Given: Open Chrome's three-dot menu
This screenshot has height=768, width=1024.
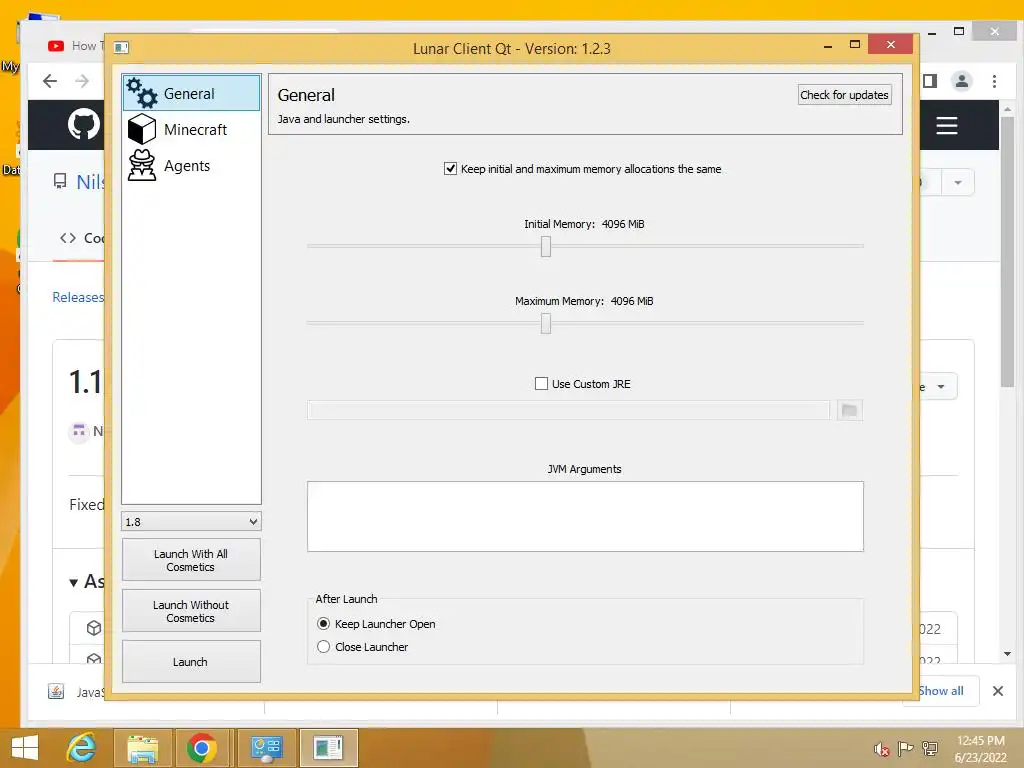Looking at the screenshot, I should click(994, 81).
